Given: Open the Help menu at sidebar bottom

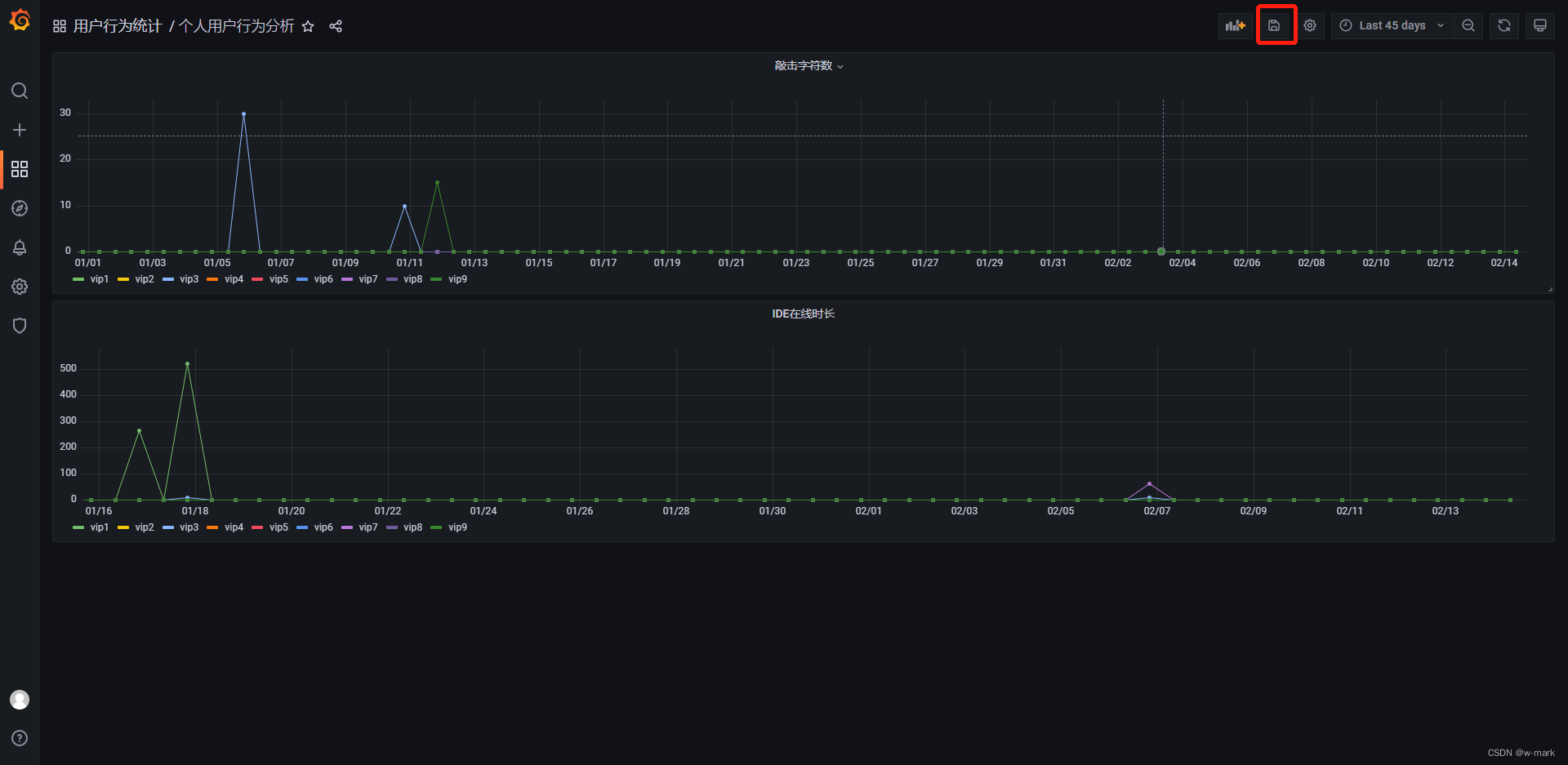Looking at the screenshot, I should click(20, 738).
